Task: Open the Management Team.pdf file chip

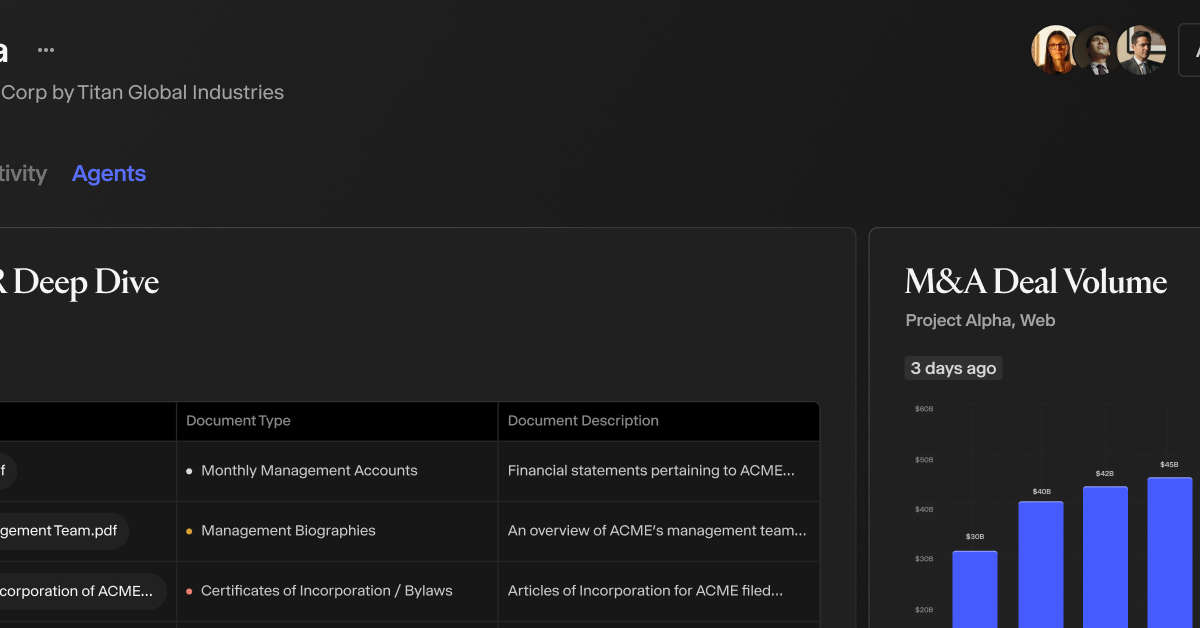Action: tap(62, 531)
